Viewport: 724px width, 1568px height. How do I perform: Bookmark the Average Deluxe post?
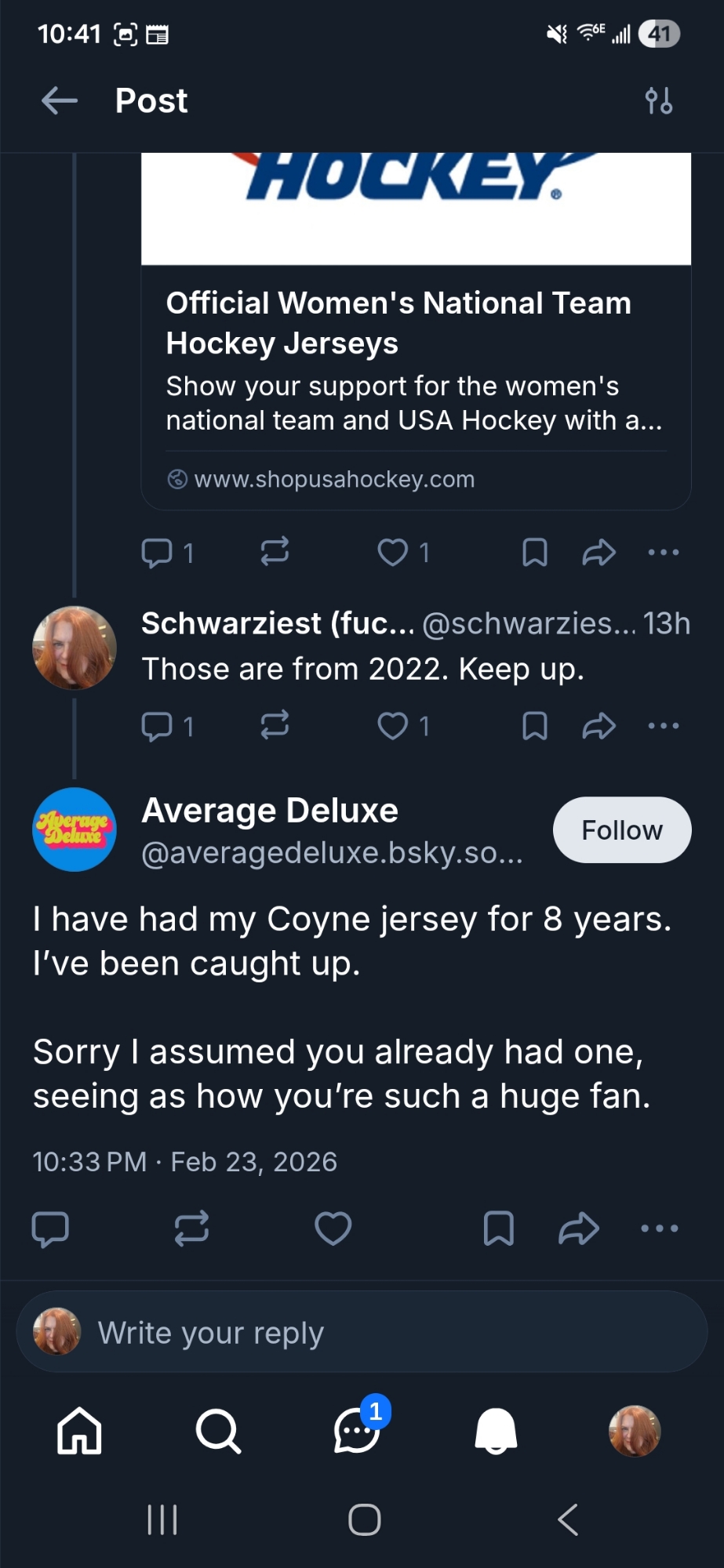(498, 1229)
